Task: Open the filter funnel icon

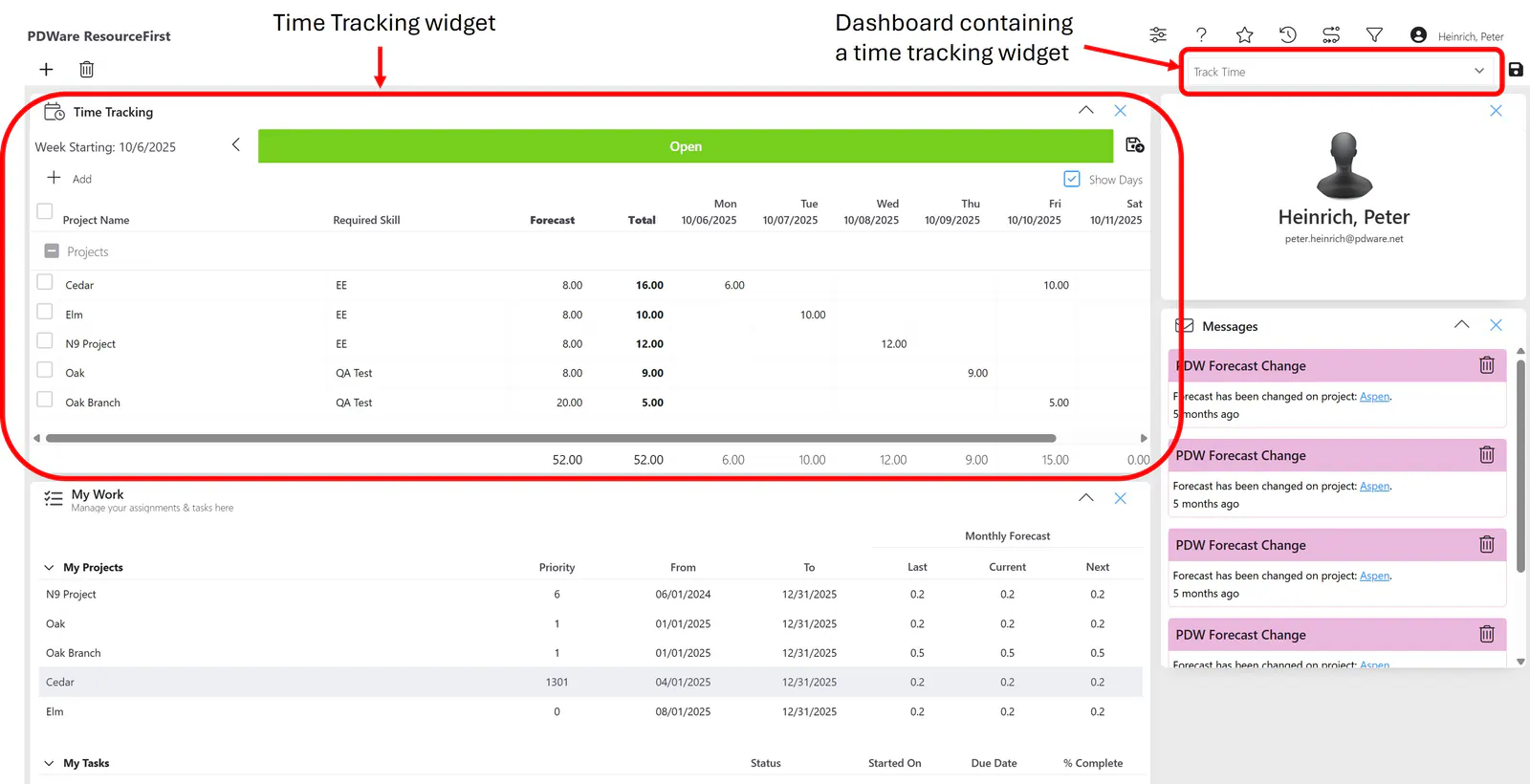Action: (x=1374, y=35)
